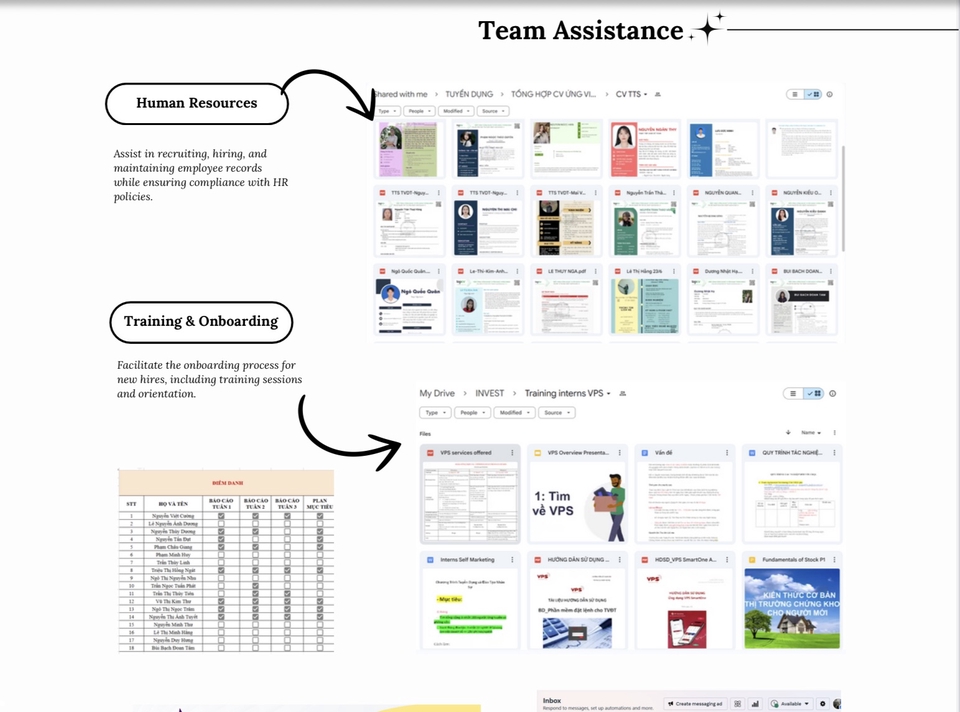The width and height of the screenshot is (960, 712).
Task: Click the CV folder vertical scrollbar
Action: [842, 200]
